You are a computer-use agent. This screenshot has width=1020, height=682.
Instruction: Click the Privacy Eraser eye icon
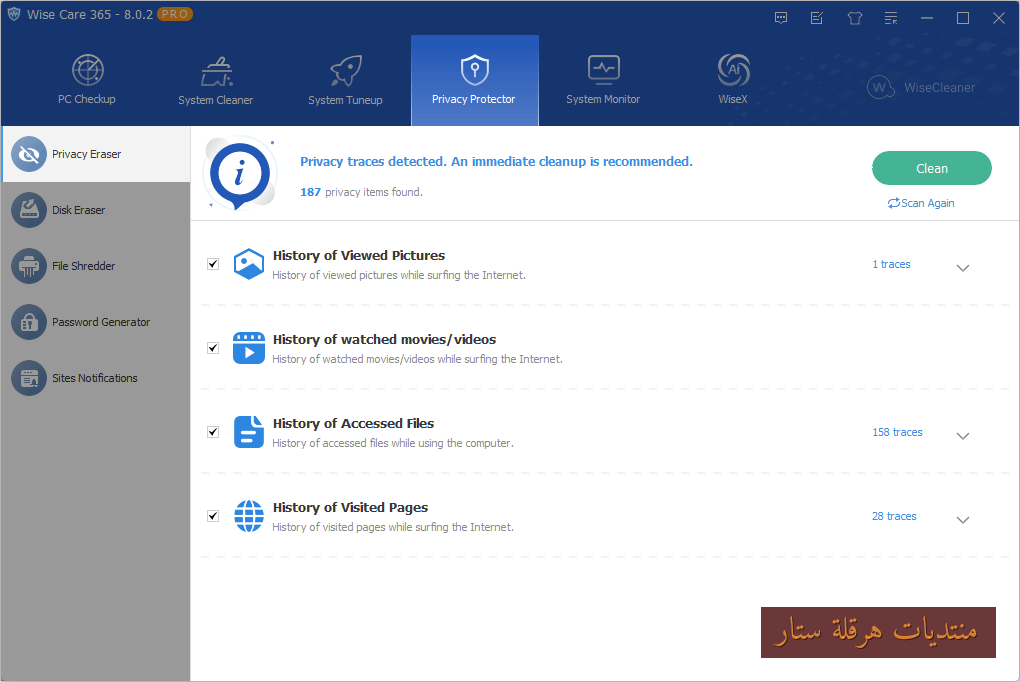pos(29,154)
